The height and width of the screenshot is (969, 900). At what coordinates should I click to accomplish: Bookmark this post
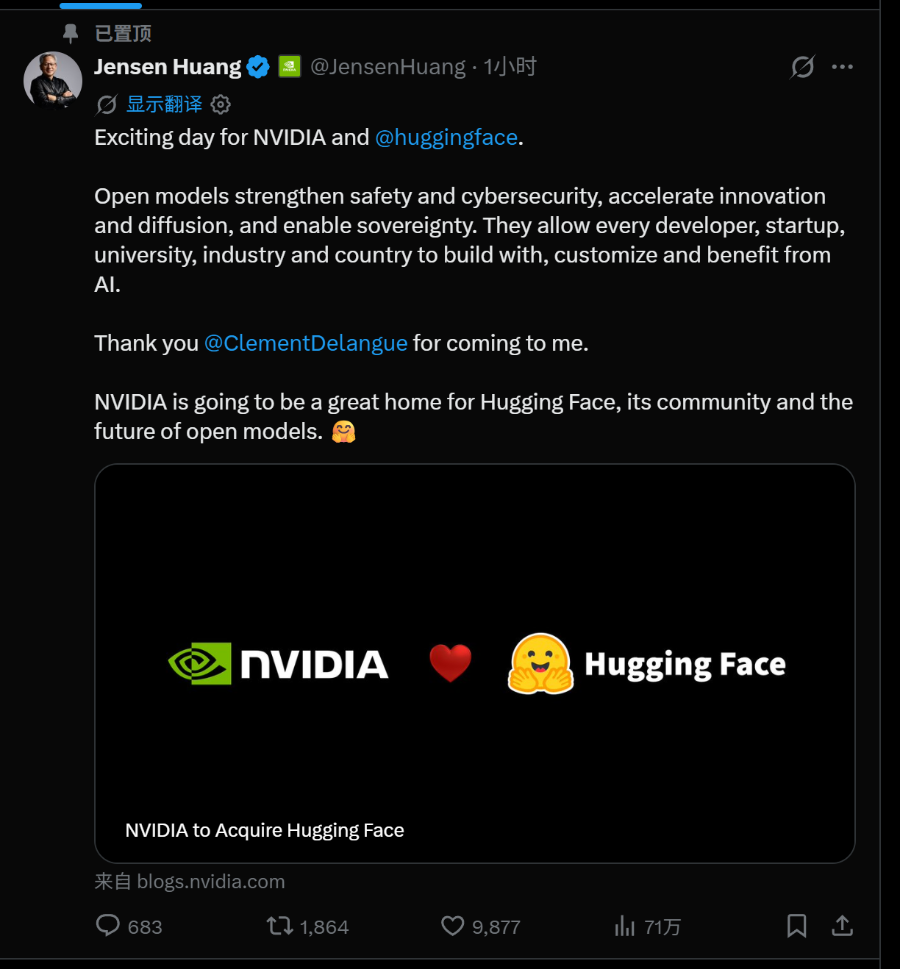(x=796, y=925)
